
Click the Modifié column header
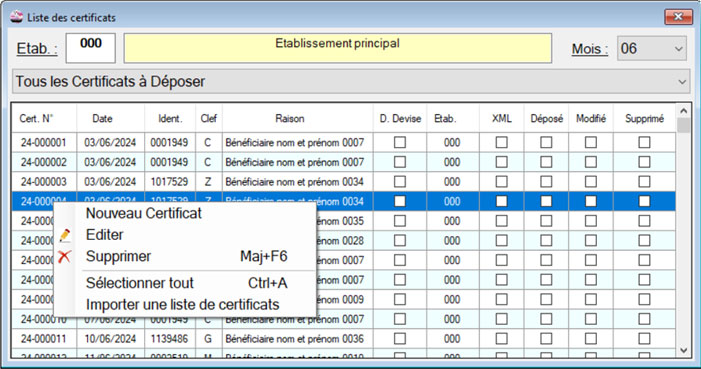click(x=591, y=119)
